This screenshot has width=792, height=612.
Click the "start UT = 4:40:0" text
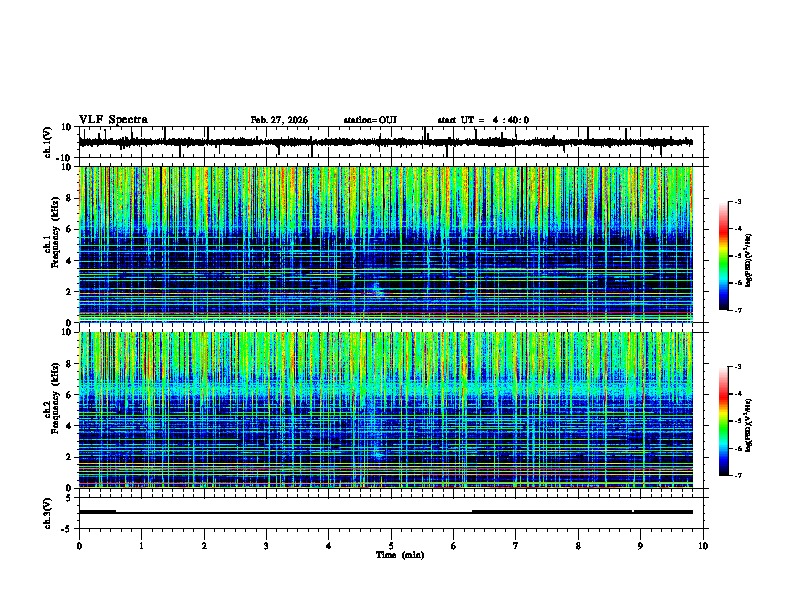click(x=483, y=120)
